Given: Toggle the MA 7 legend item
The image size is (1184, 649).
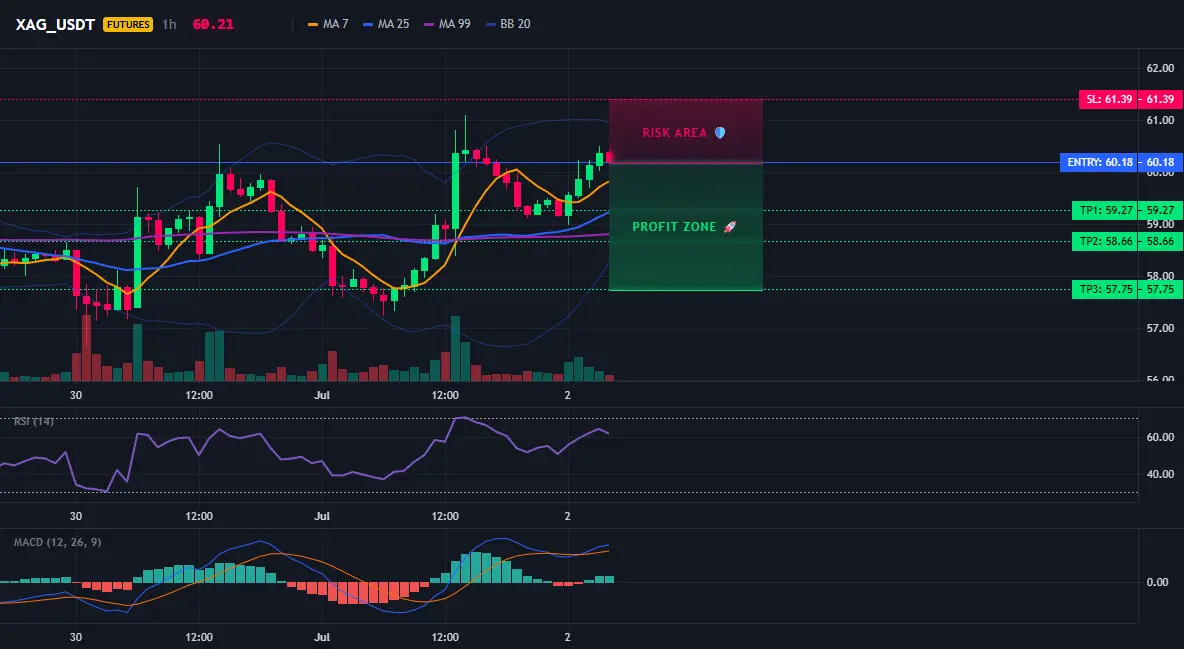Looking at the screenshot, I should [x=328, y=24].
